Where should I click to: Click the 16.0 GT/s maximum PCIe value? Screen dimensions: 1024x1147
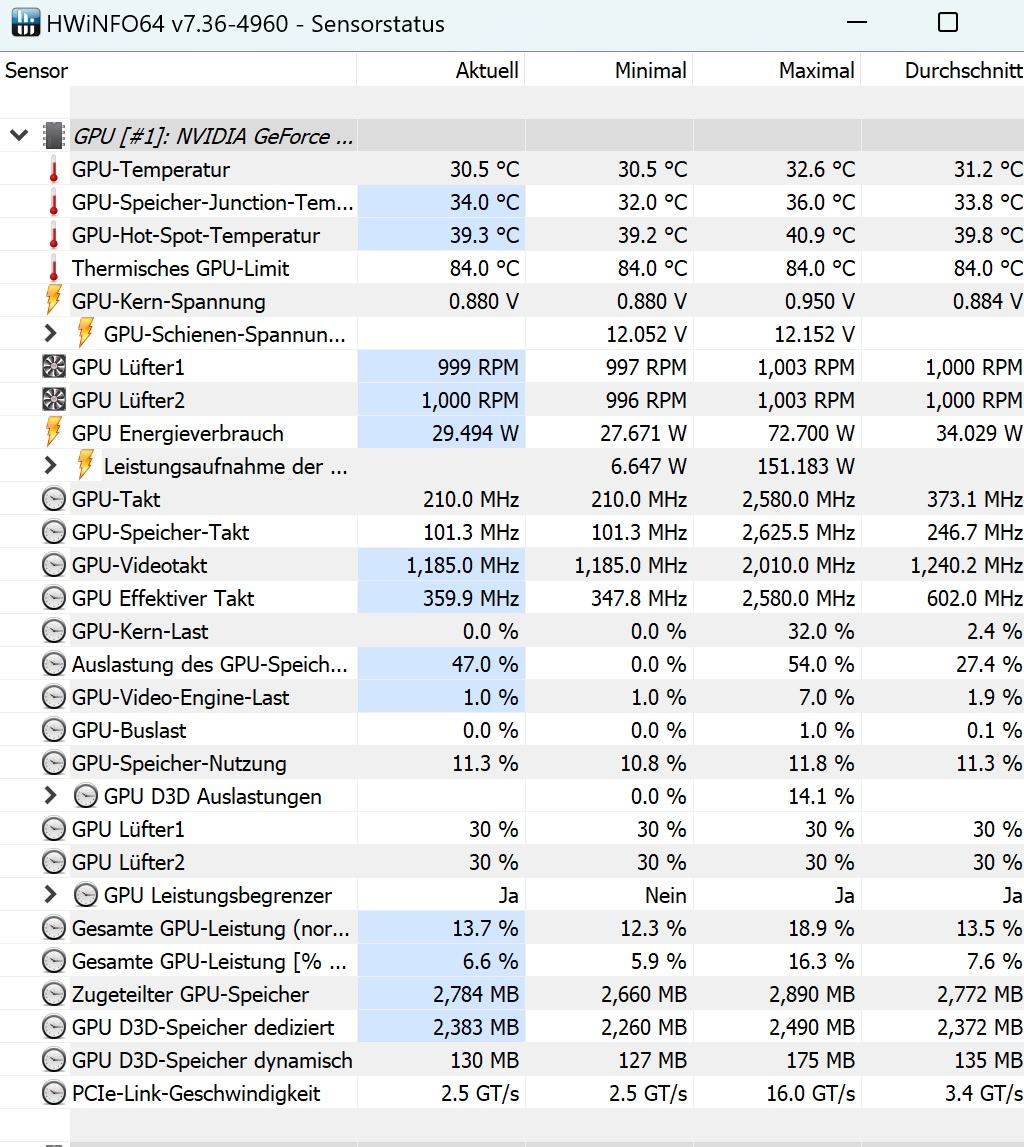(810, 1093)
